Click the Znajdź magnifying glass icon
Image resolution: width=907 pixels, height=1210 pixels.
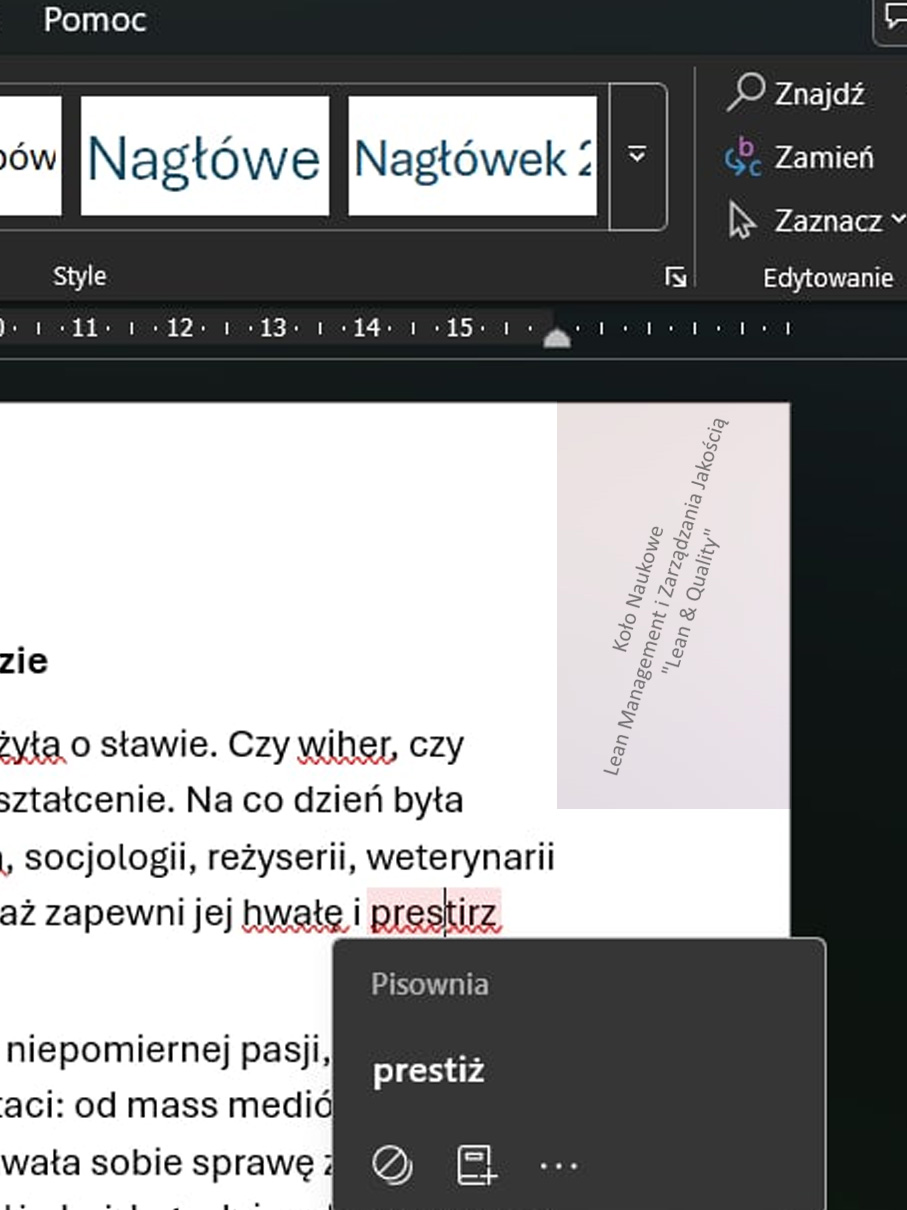pos(745,92)
